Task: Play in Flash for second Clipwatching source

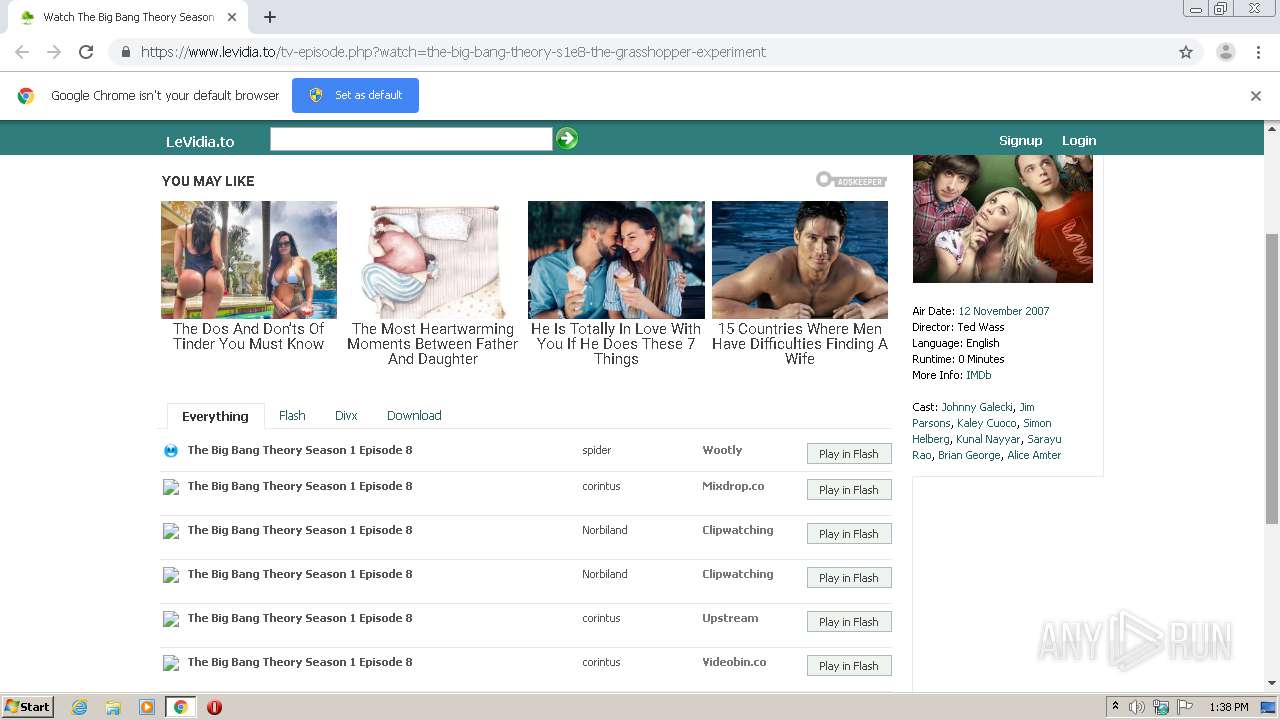Action: point(849,578)
